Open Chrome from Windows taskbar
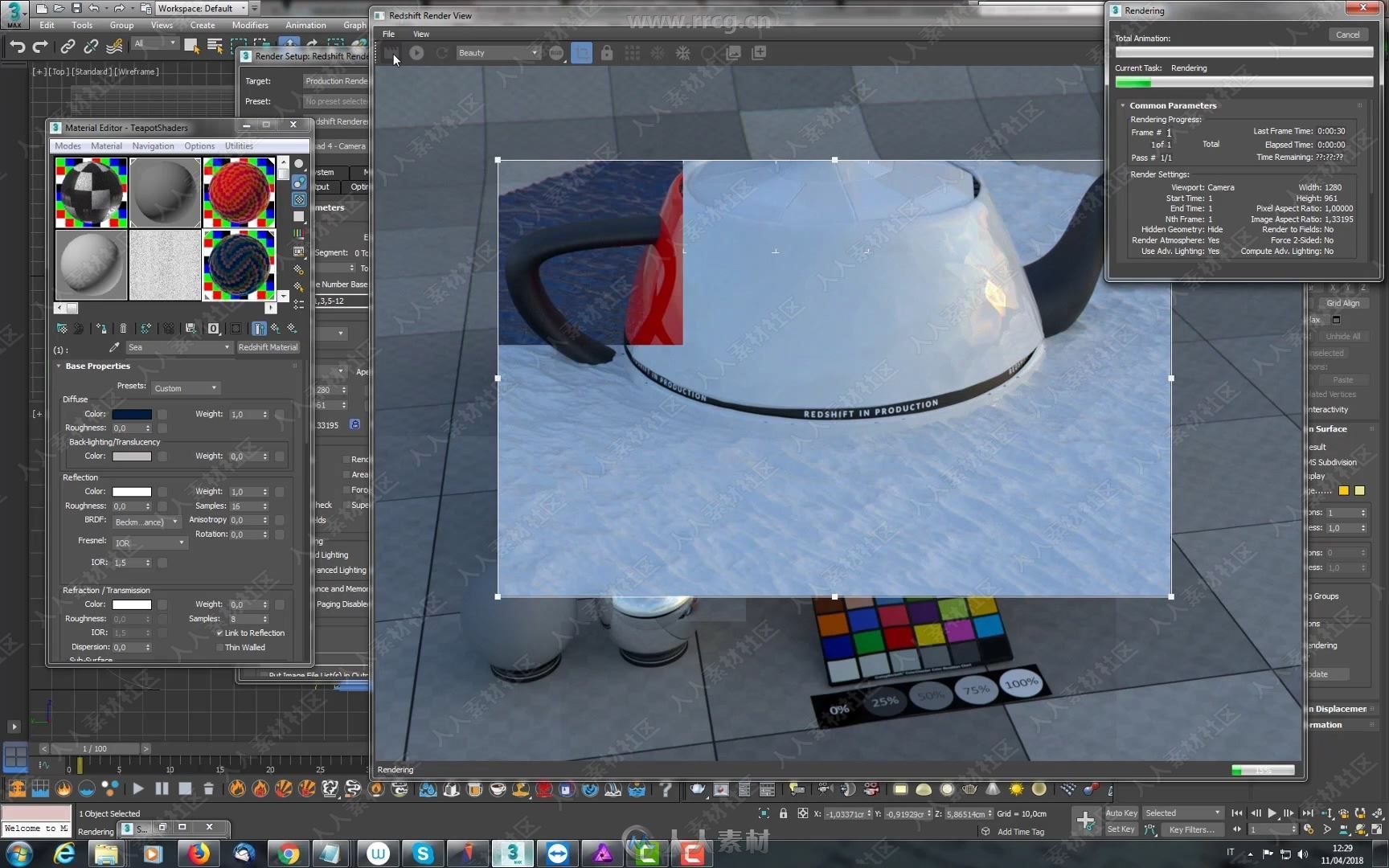The width and height of the screenshot is (1389, 868). [x=287, y=853]
